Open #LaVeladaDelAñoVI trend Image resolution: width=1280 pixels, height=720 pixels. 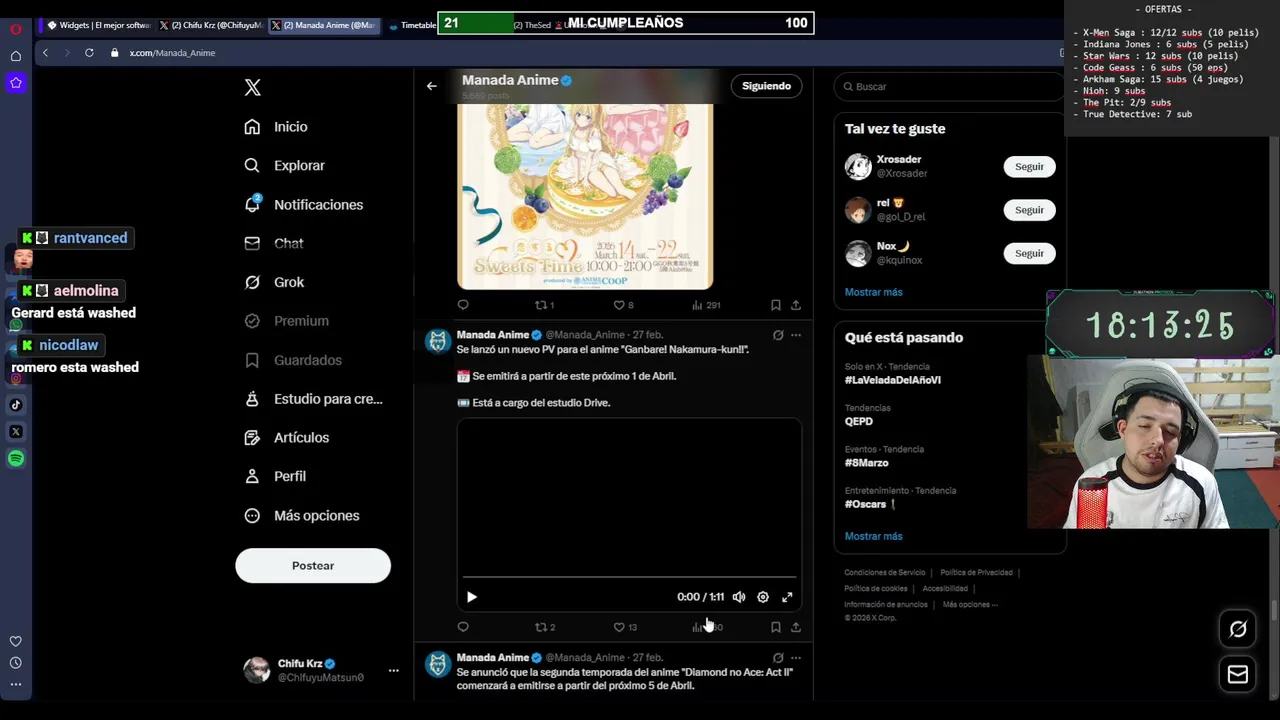click(892, 380)
